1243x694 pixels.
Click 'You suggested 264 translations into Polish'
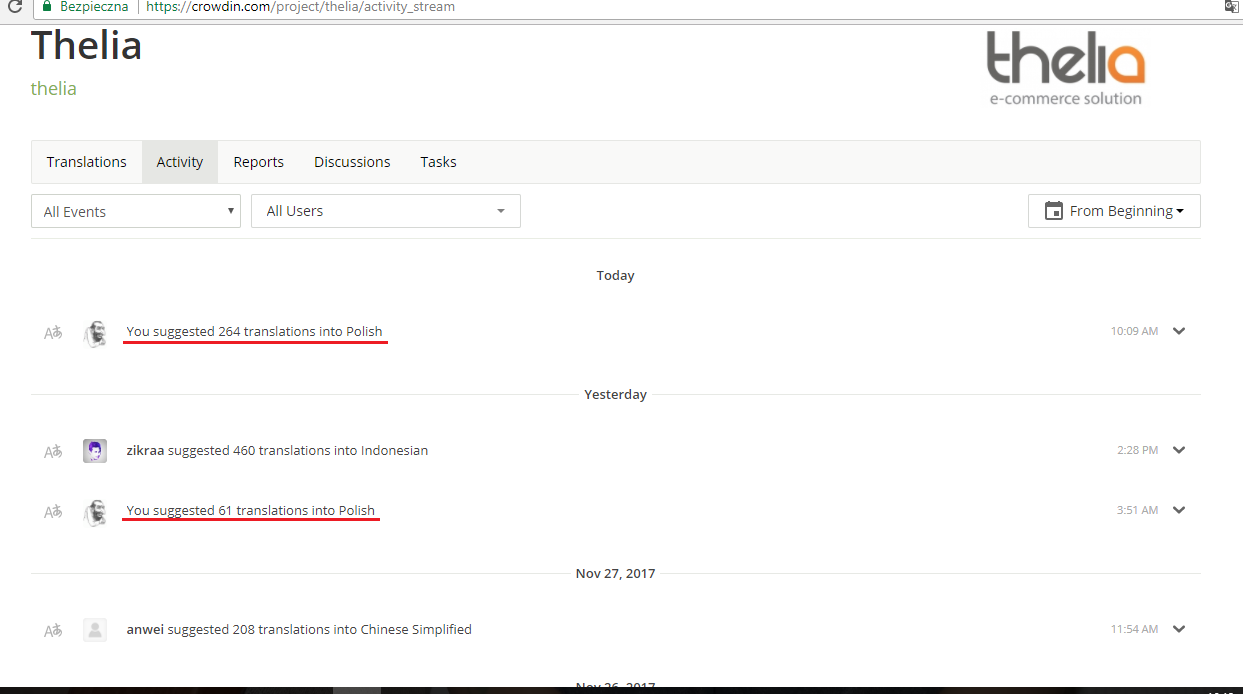(254, 331)
